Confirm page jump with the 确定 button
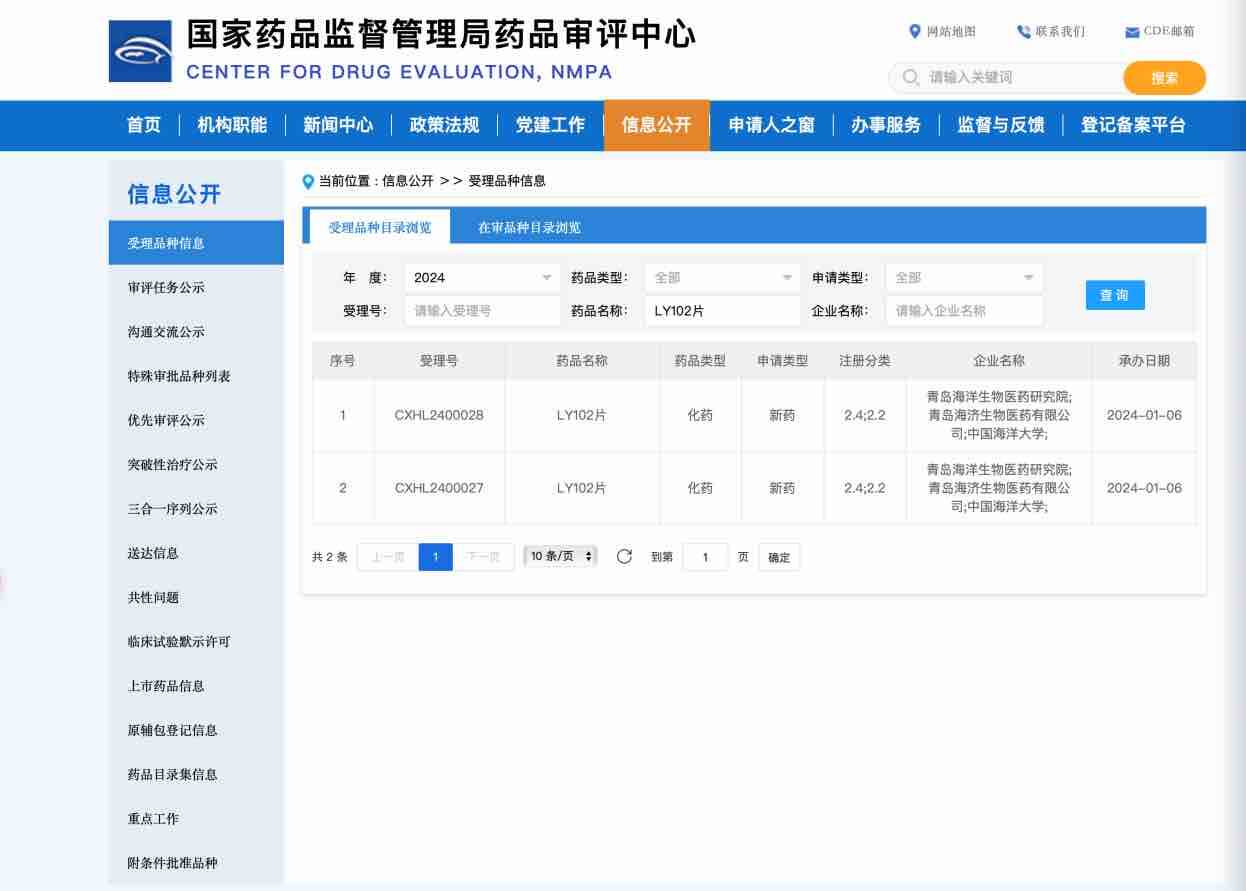The height and width of the screenshot is (891, 1246). (778, 557)
